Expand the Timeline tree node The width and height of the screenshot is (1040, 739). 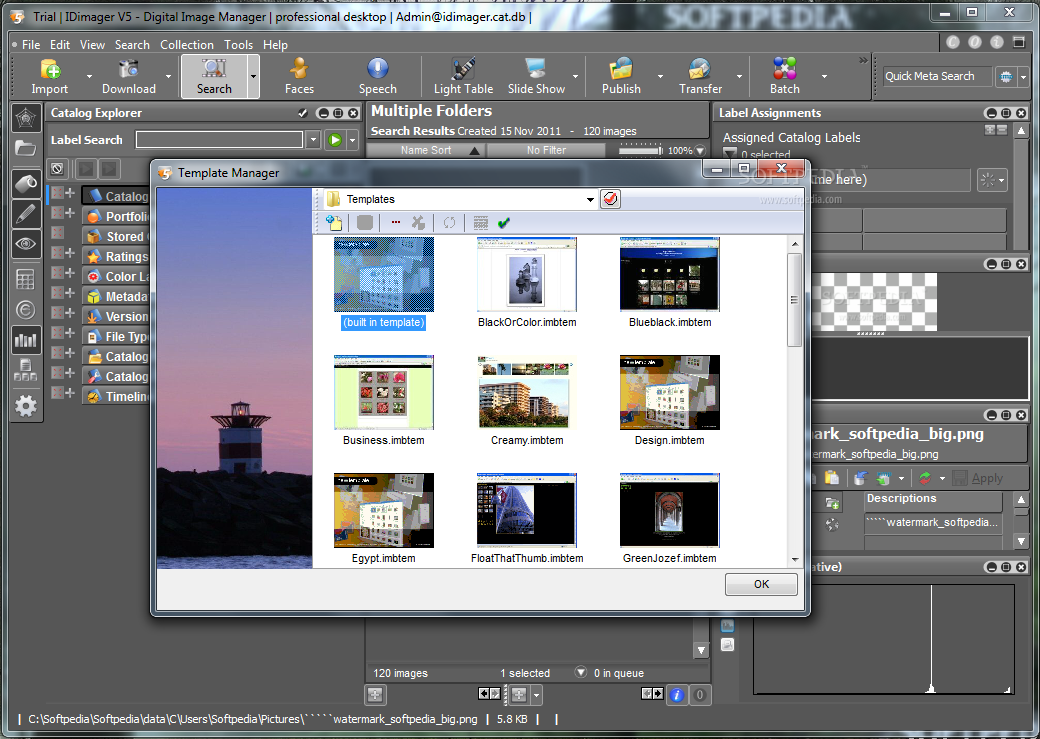pyautogui.click(x=69, y=392)
